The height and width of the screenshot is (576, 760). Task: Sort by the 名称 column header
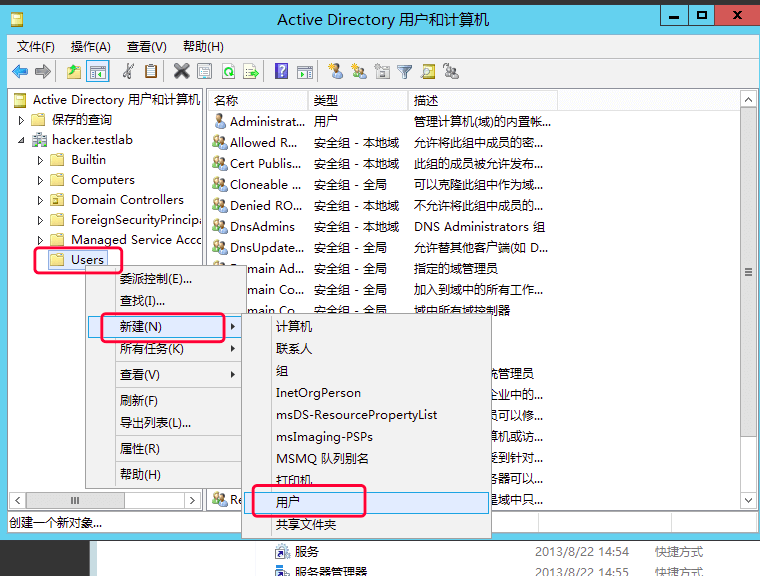click(x=259, y=100)
